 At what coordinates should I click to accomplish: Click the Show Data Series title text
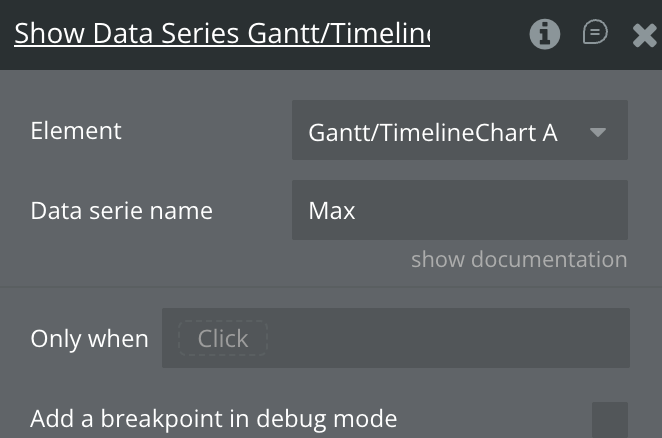click(221, 34)
